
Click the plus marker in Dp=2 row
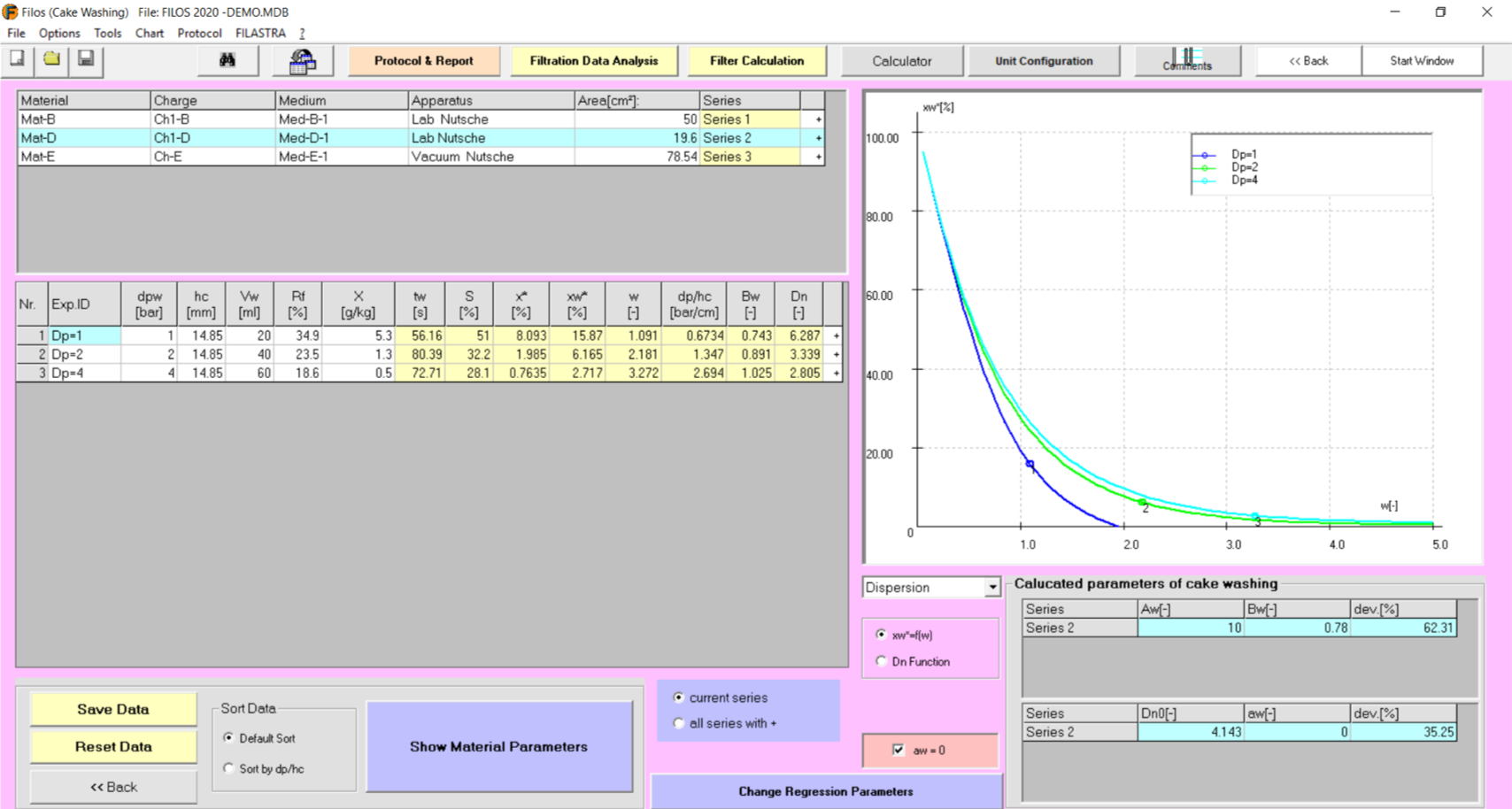pyautogui.click(x=836, y=355)
